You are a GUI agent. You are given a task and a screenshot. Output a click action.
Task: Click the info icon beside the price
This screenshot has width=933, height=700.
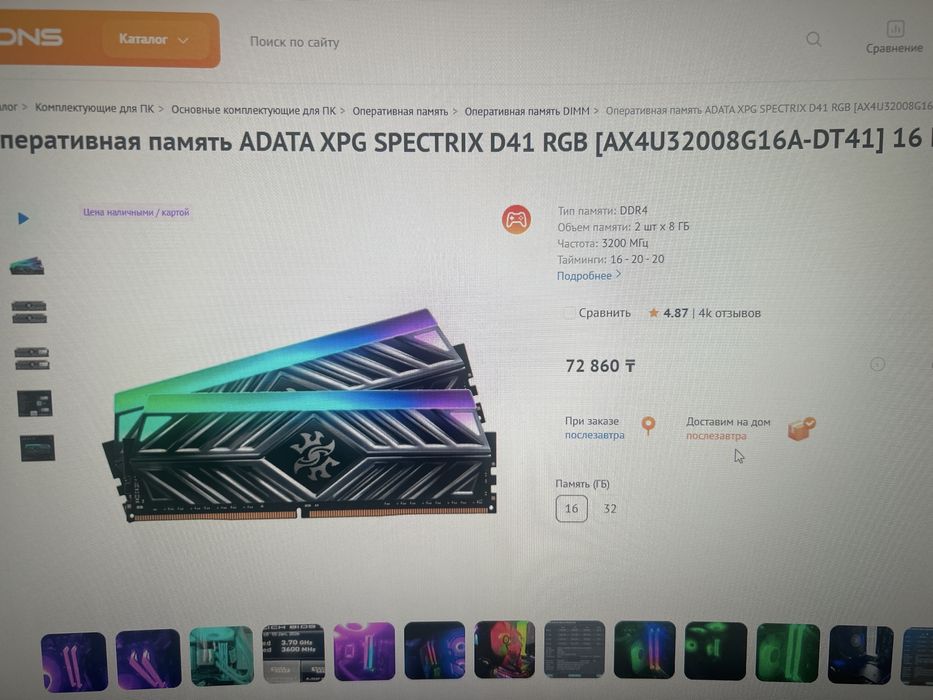[877, 364]
